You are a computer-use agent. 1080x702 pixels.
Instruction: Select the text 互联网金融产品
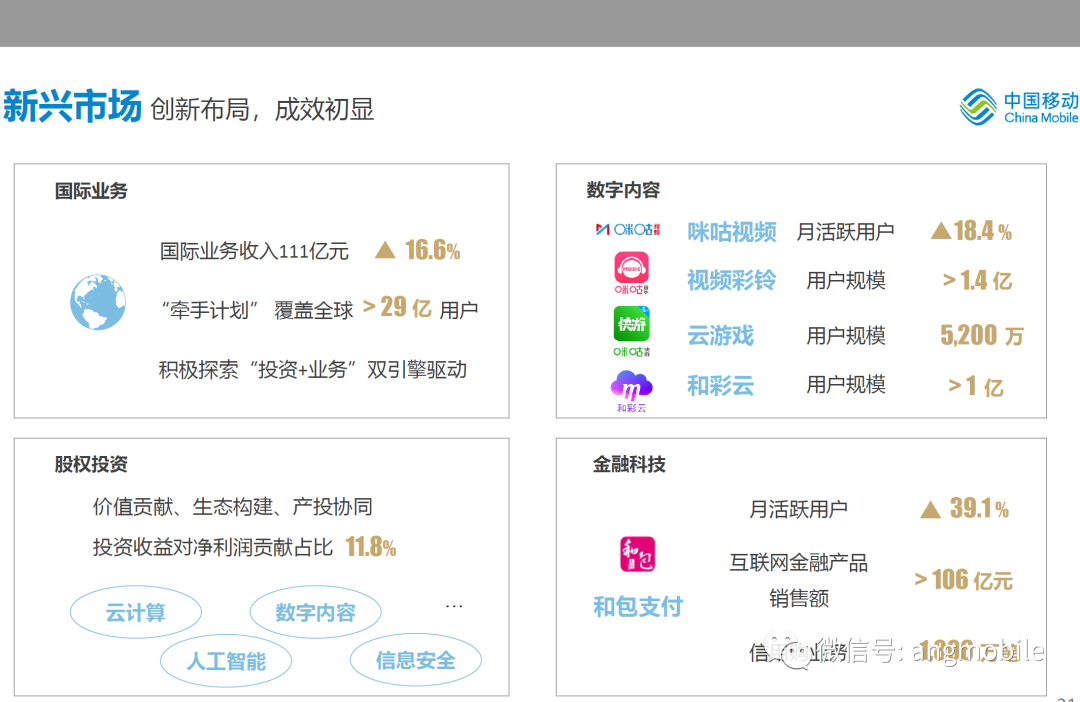tap(799, 562)
